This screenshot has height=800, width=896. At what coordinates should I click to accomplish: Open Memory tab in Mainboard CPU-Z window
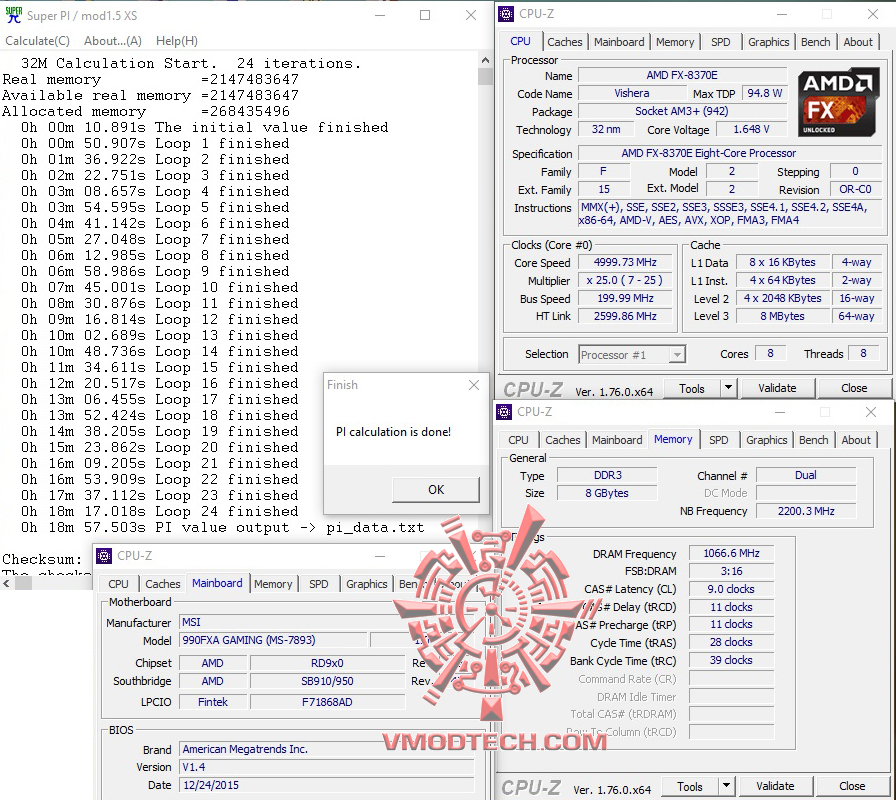tap(273, 584)
